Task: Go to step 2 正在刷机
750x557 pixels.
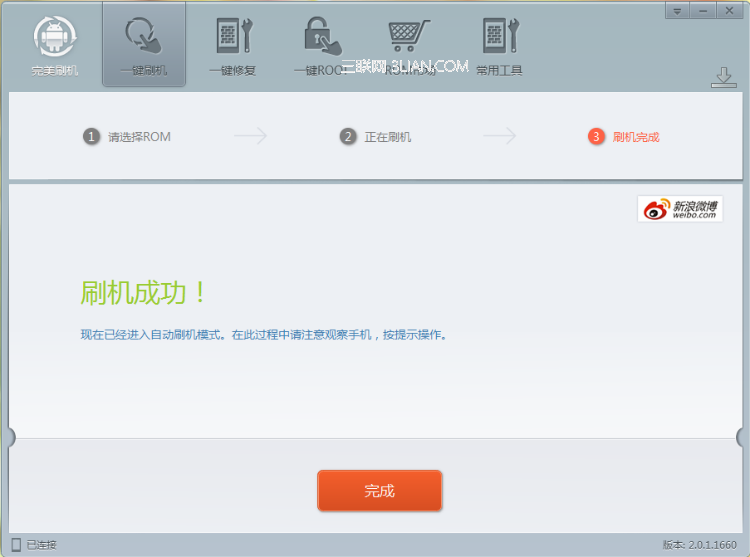Action: click(x=375, y=137)
